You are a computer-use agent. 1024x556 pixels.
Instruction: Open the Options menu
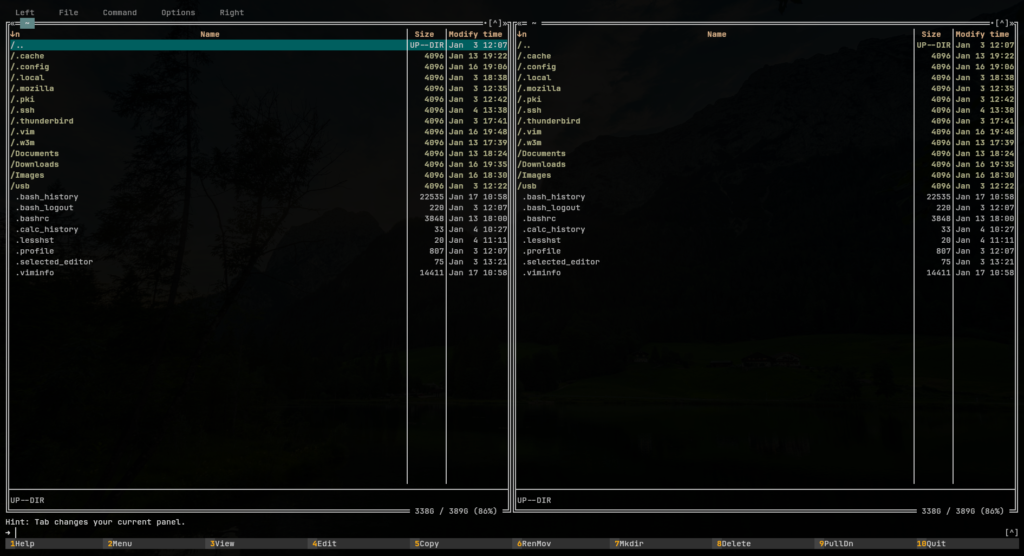coord(178,12)
